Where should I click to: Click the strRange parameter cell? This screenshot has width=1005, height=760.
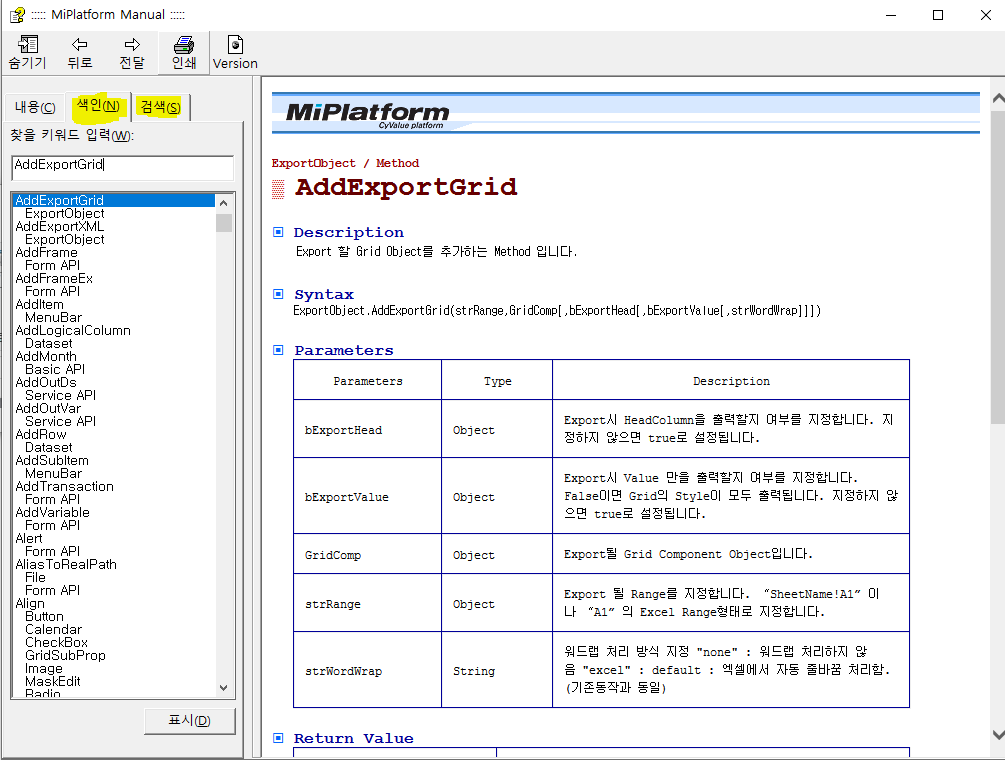367,603
